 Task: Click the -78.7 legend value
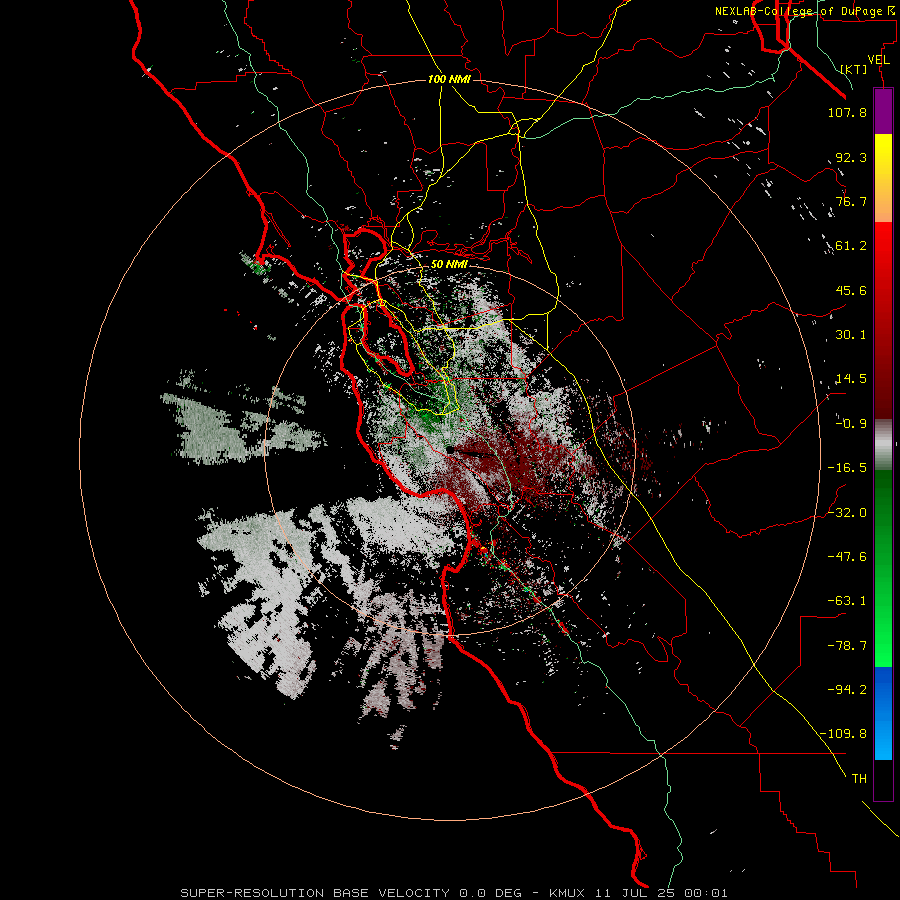[x=847, y=646]
